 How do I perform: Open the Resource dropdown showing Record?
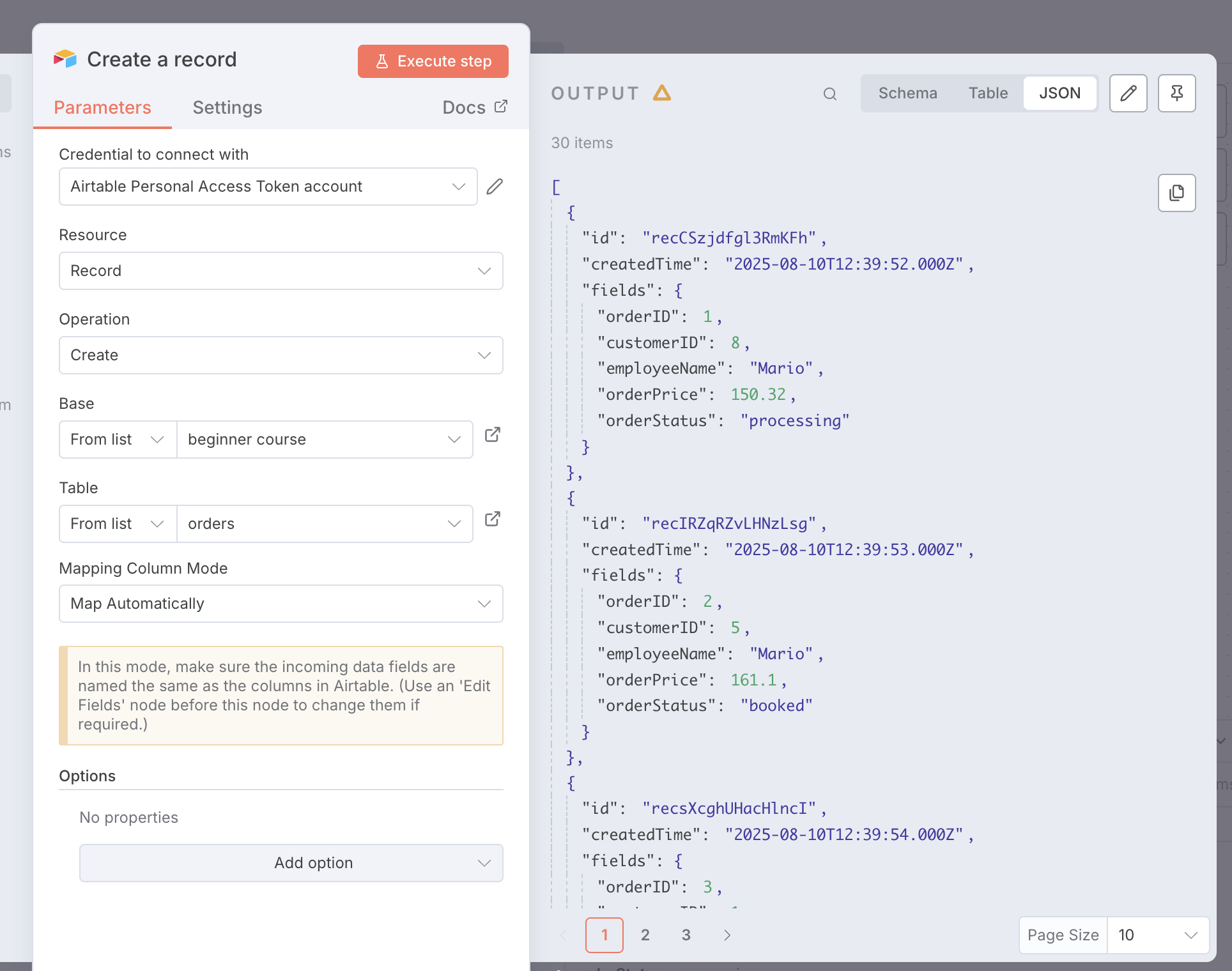281,271
